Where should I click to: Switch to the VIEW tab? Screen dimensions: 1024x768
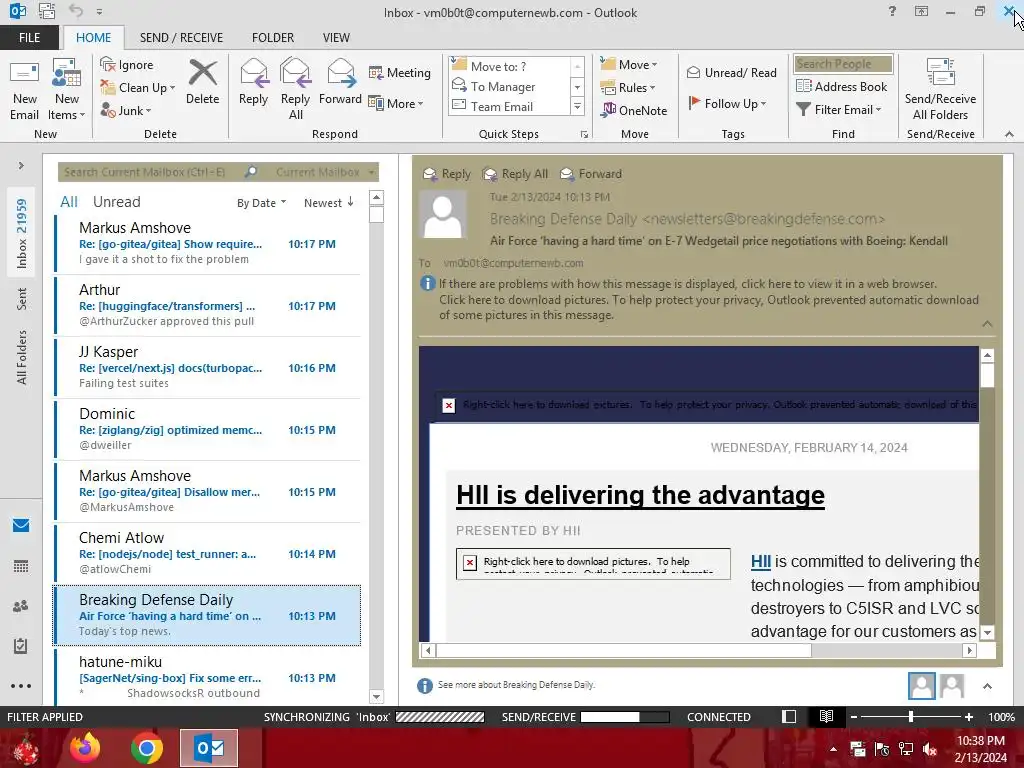coord(336,38)
